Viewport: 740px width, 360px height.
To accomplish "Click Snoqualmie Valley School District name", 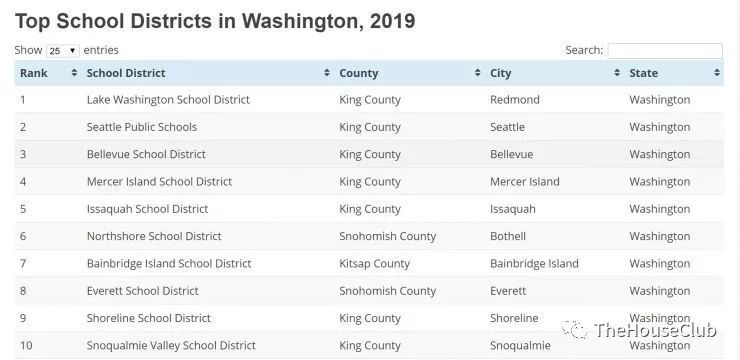I will pos(171,345).
